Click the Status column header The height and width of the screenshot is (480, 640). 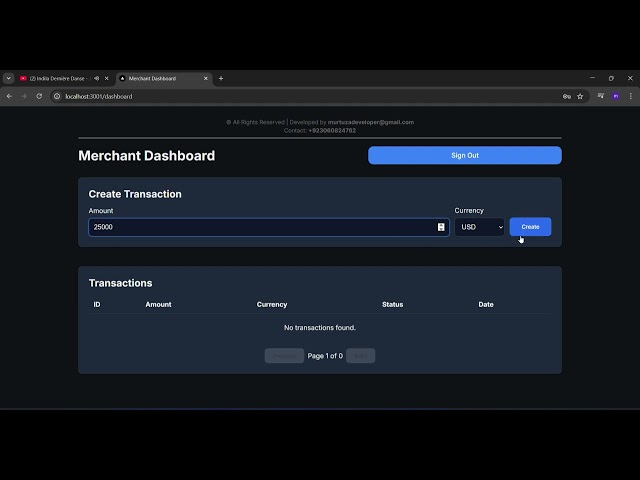point(393,304)
